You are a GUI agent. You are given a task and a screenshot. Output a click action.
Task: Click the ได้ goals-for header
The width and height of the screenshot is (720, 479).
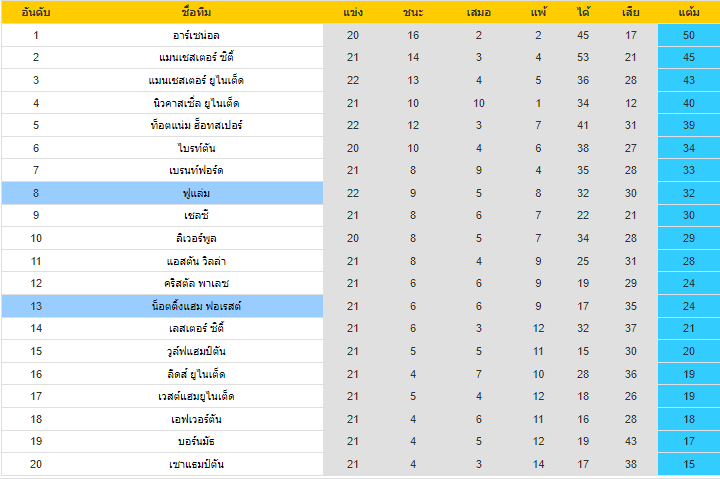(x=583, y=12)
